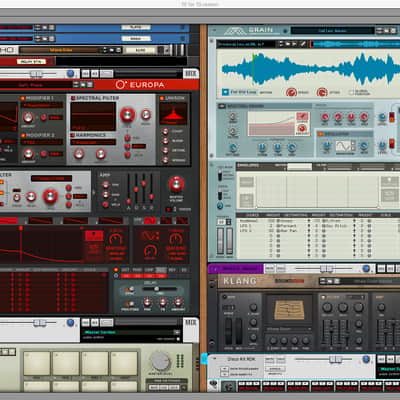This screenshot has width=400, height=400.
Task: Click the Amp Gain knob
Action: pos(105,194)
